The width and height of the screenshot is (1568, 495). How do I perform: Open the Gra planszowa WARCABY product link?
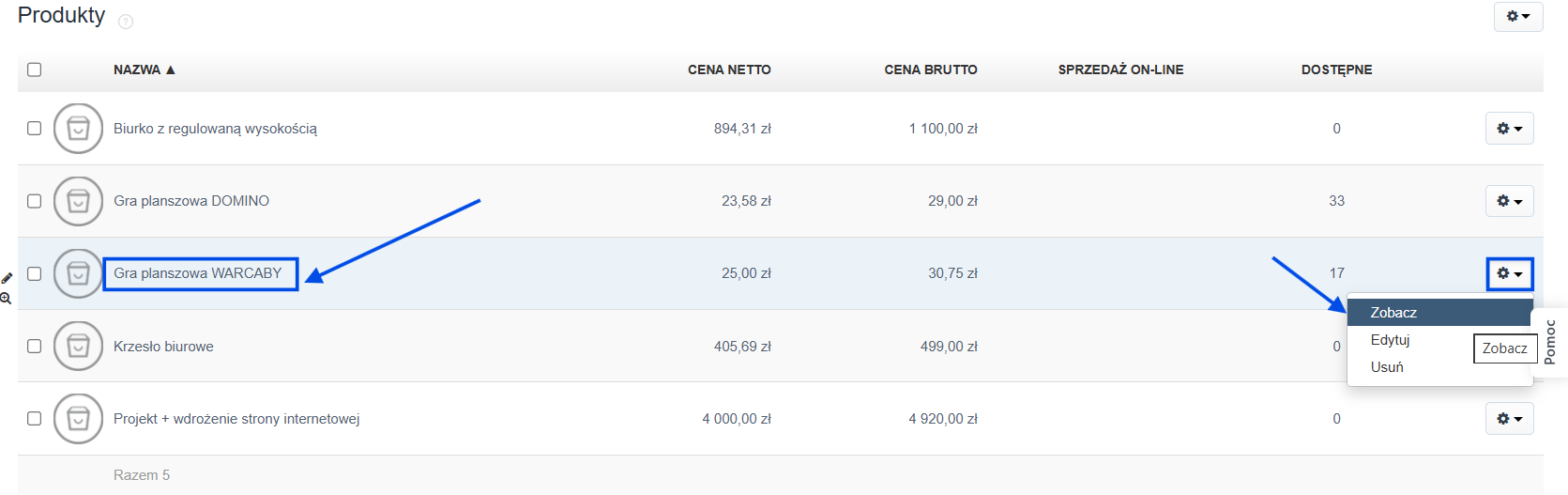[197, 273]
